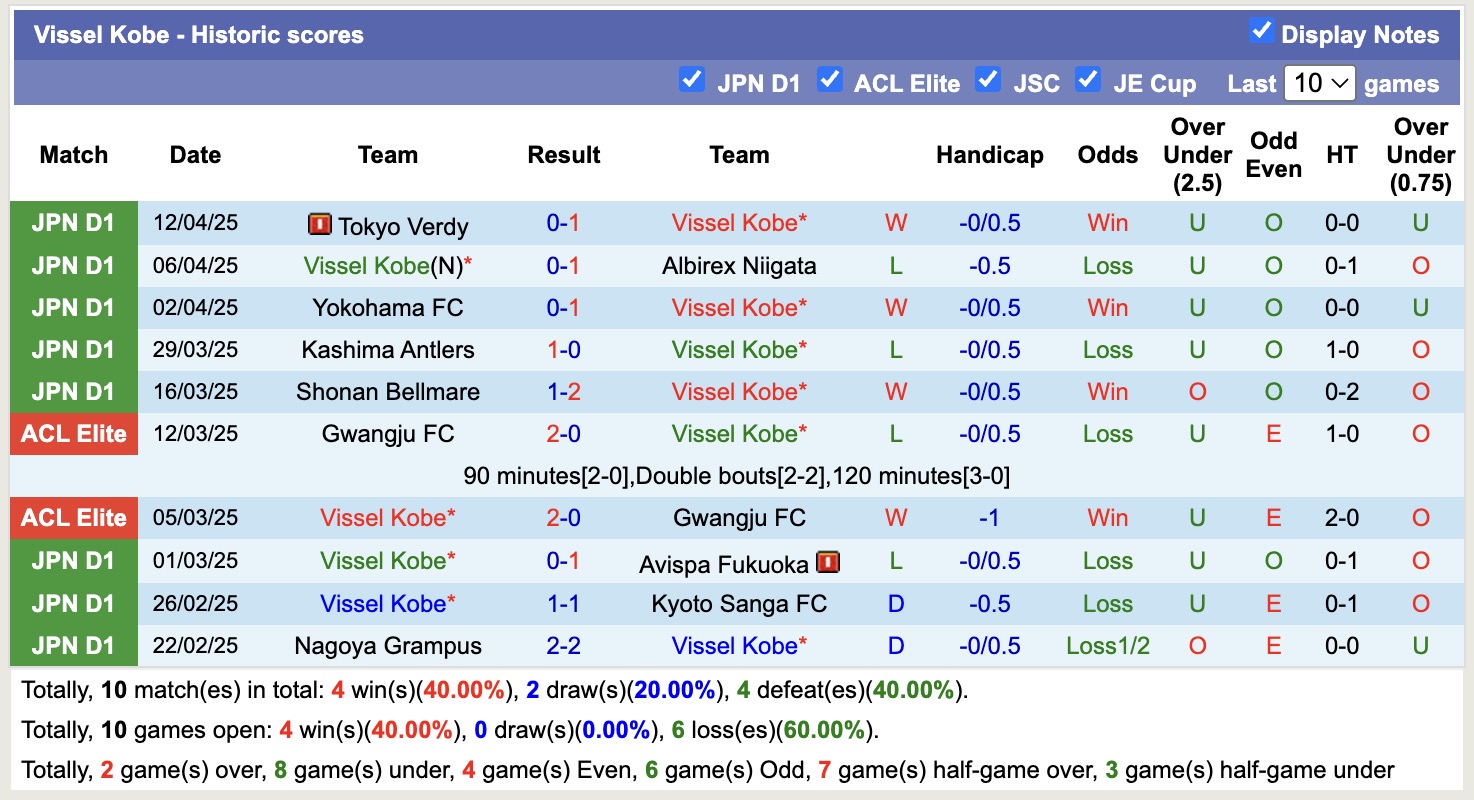Viewport: 1474px width, 800px height.
Task: Open the Last 10 games dropdown
Action: tap(1318, 83)
